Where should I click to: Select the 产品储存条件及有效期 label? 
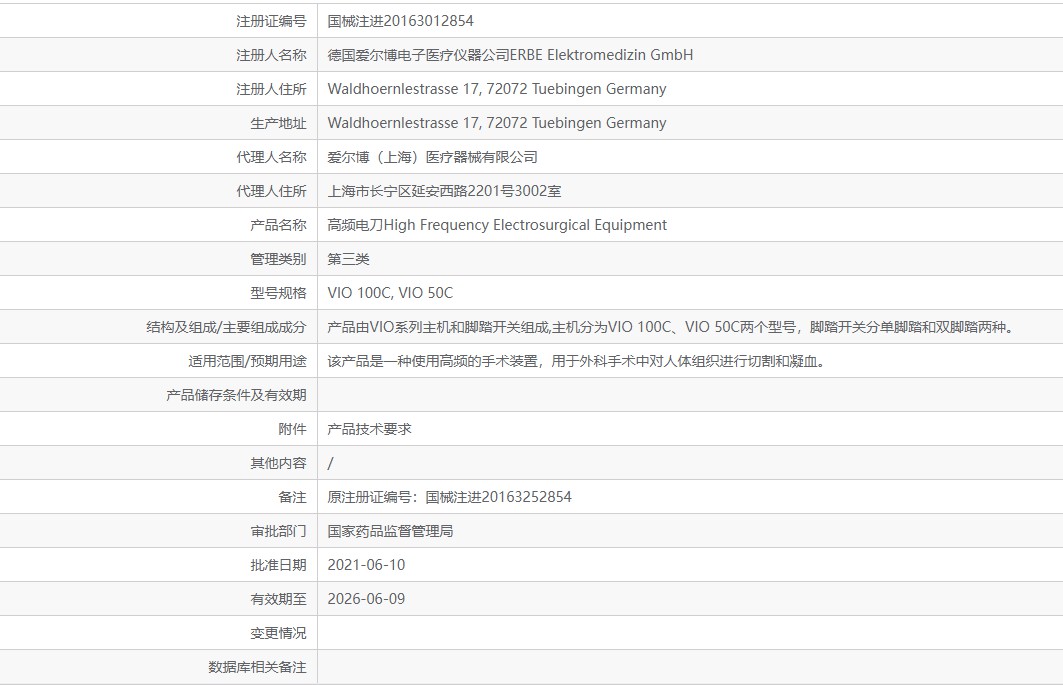point(236,395)
